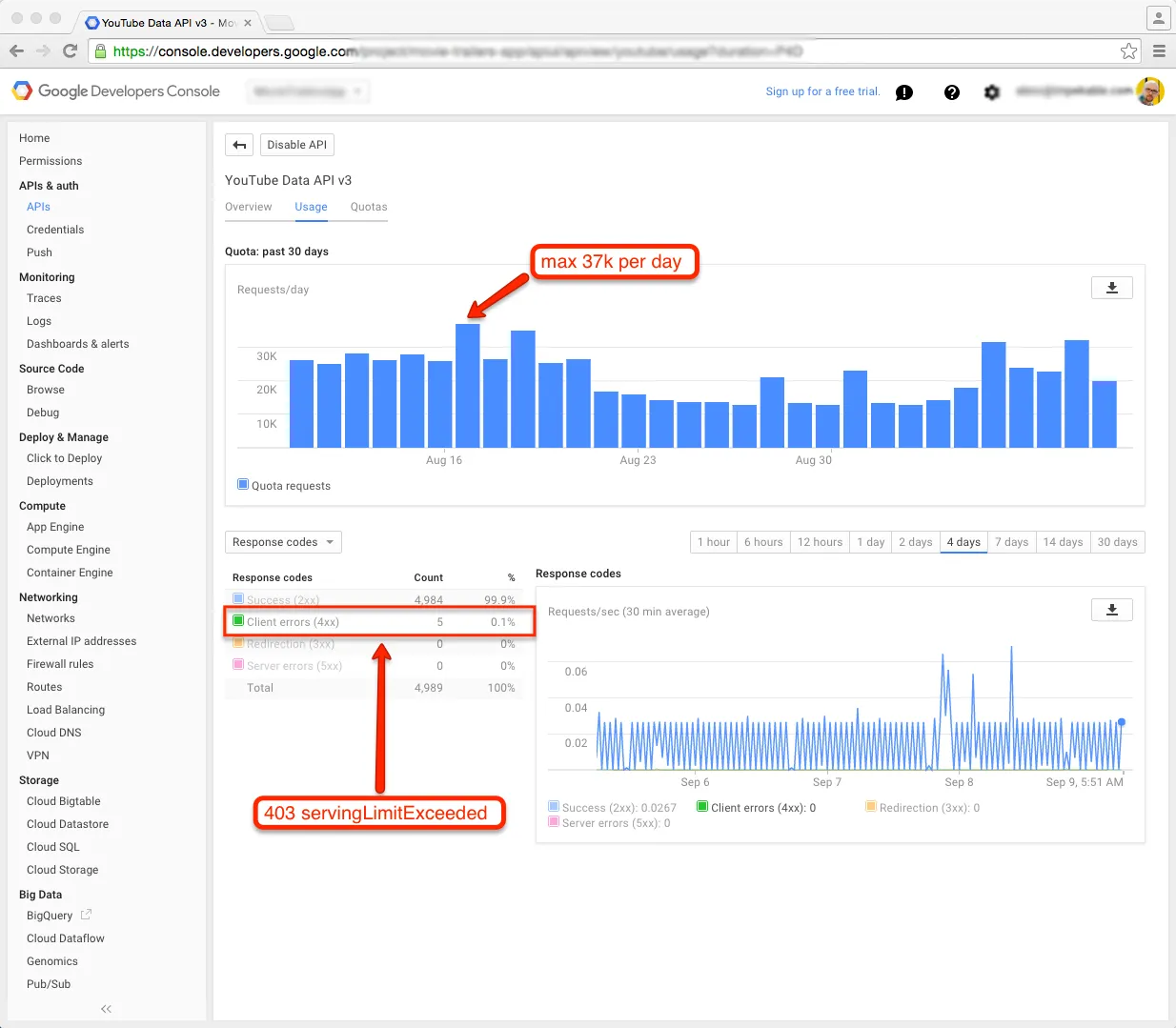Screen dimensions: 1176x1028
Task: Close the YouTube Data API v3 browser tab
Action: (248, 23)
